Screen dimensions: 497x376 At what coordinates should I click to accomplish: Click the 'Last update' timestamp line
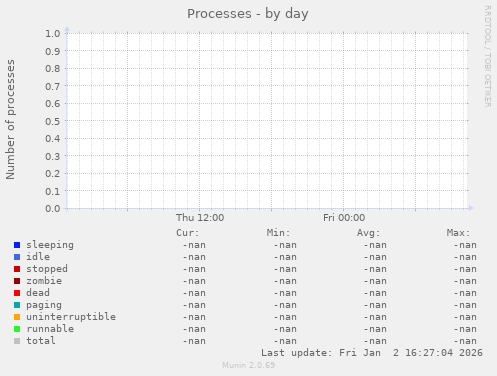[x=372, y=353]
